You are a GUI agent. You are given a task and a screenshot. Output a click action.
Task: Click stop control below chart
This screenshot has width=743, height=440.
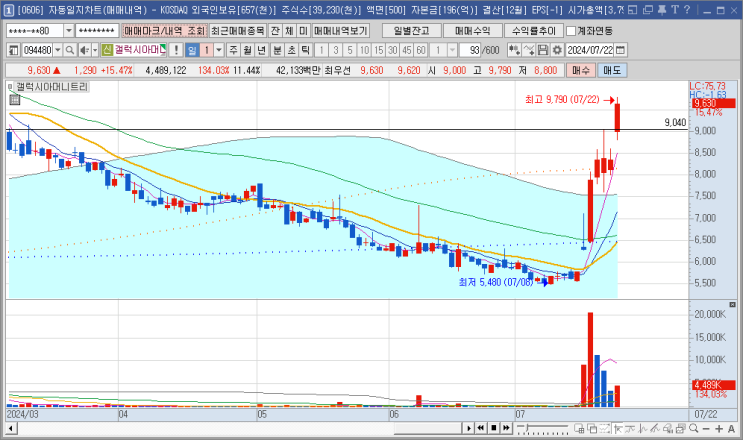pyautogui.click(x=493, y=428)
